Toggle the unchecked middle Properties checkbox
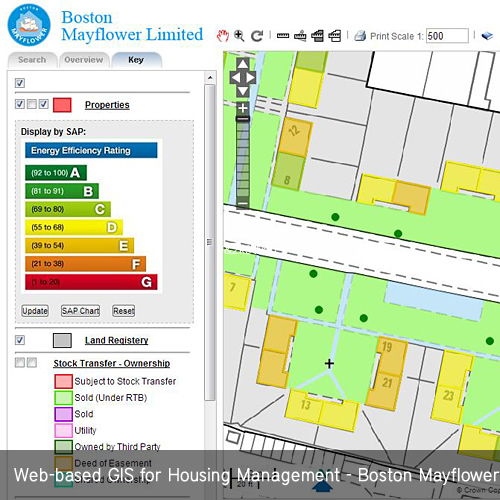The image size is (500, 500). (x=32, y=104)
